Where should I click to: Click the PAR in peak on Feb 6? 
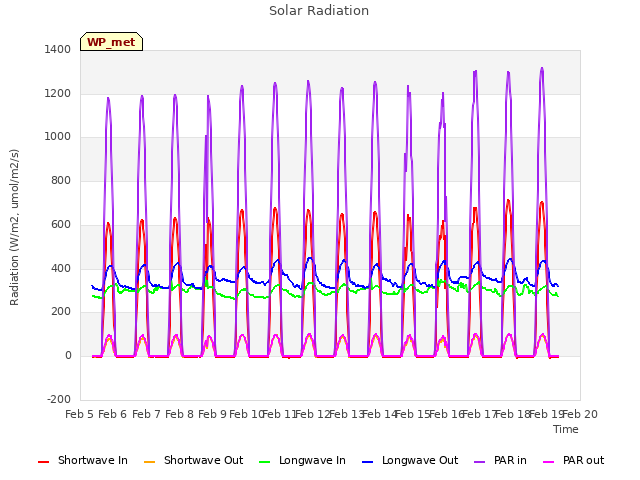[x=108, y=98]
